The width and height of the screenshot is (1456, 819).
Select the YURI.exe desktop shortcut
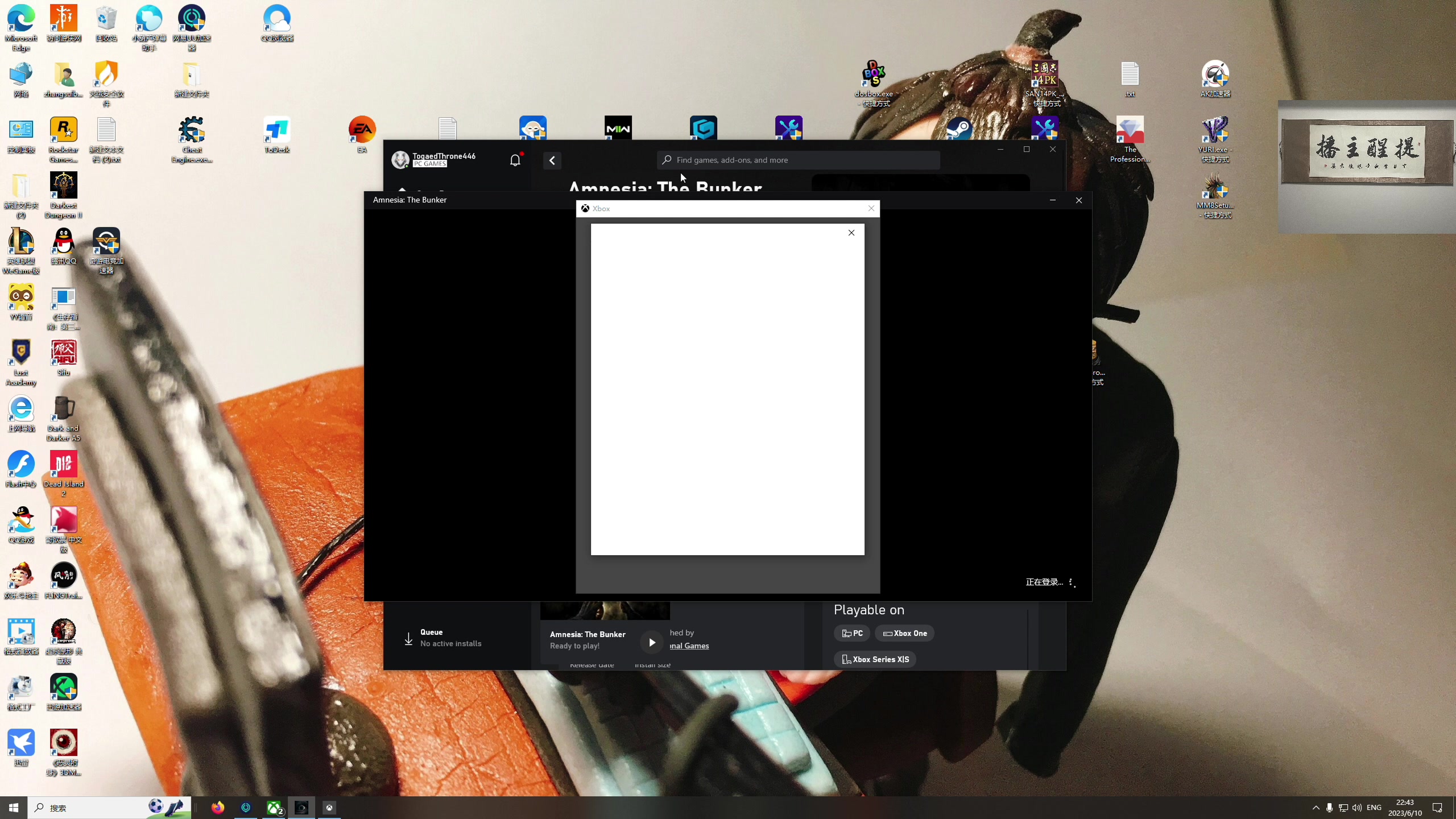[x=1215, y=140]
